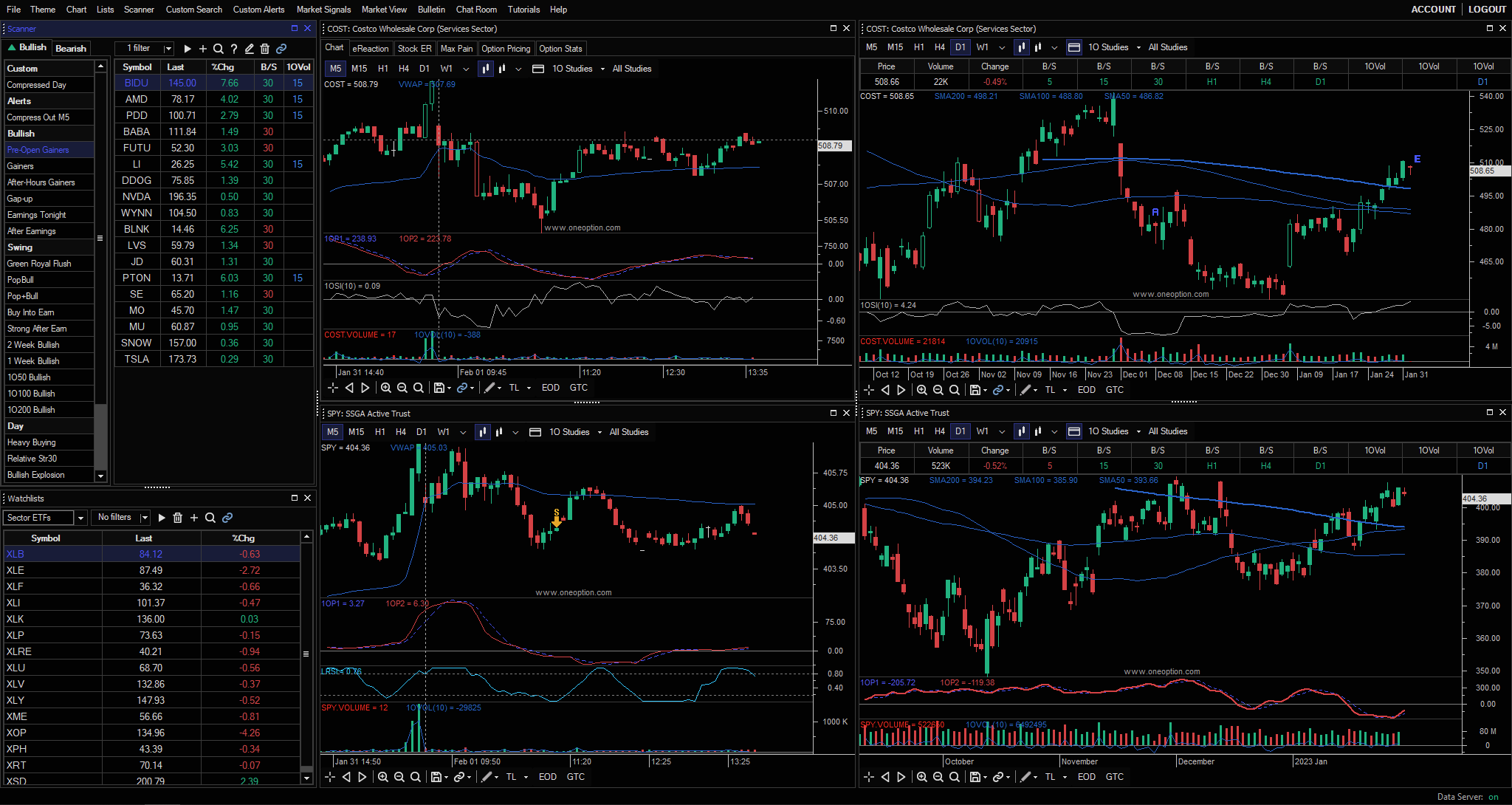Click zoom out on the SPY daily chart
The width and height of the screenshot is (1512, 805).
(x=938, y=777)
